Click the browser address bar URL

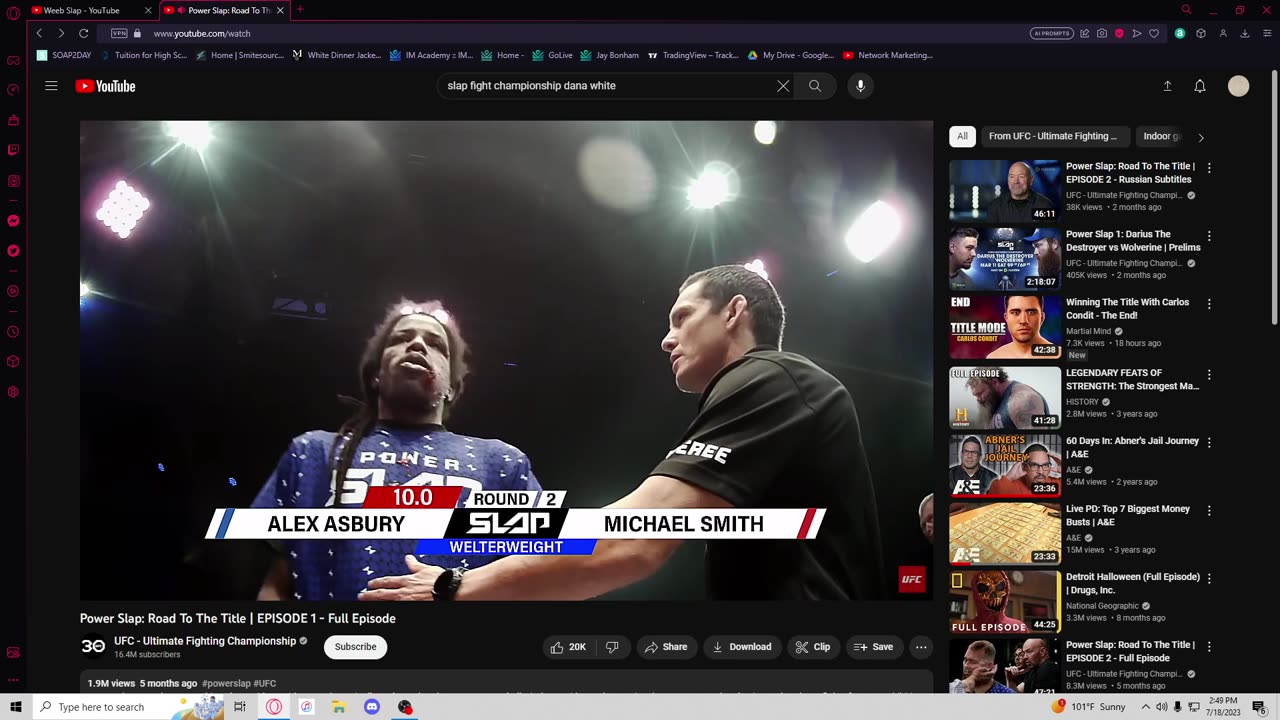202,33
